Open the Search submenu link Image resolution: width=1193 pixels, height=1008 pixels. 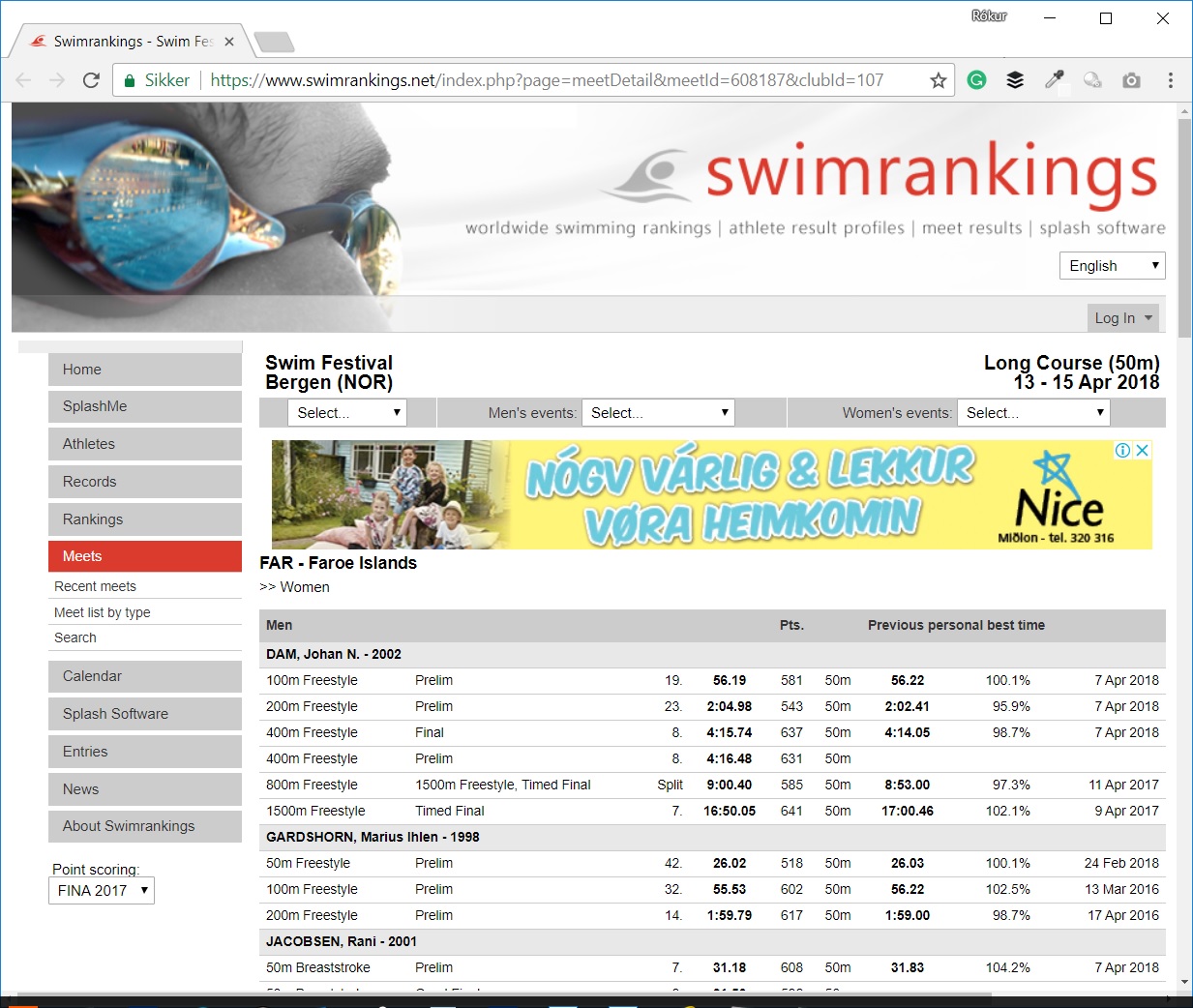[x=75, y=637]
